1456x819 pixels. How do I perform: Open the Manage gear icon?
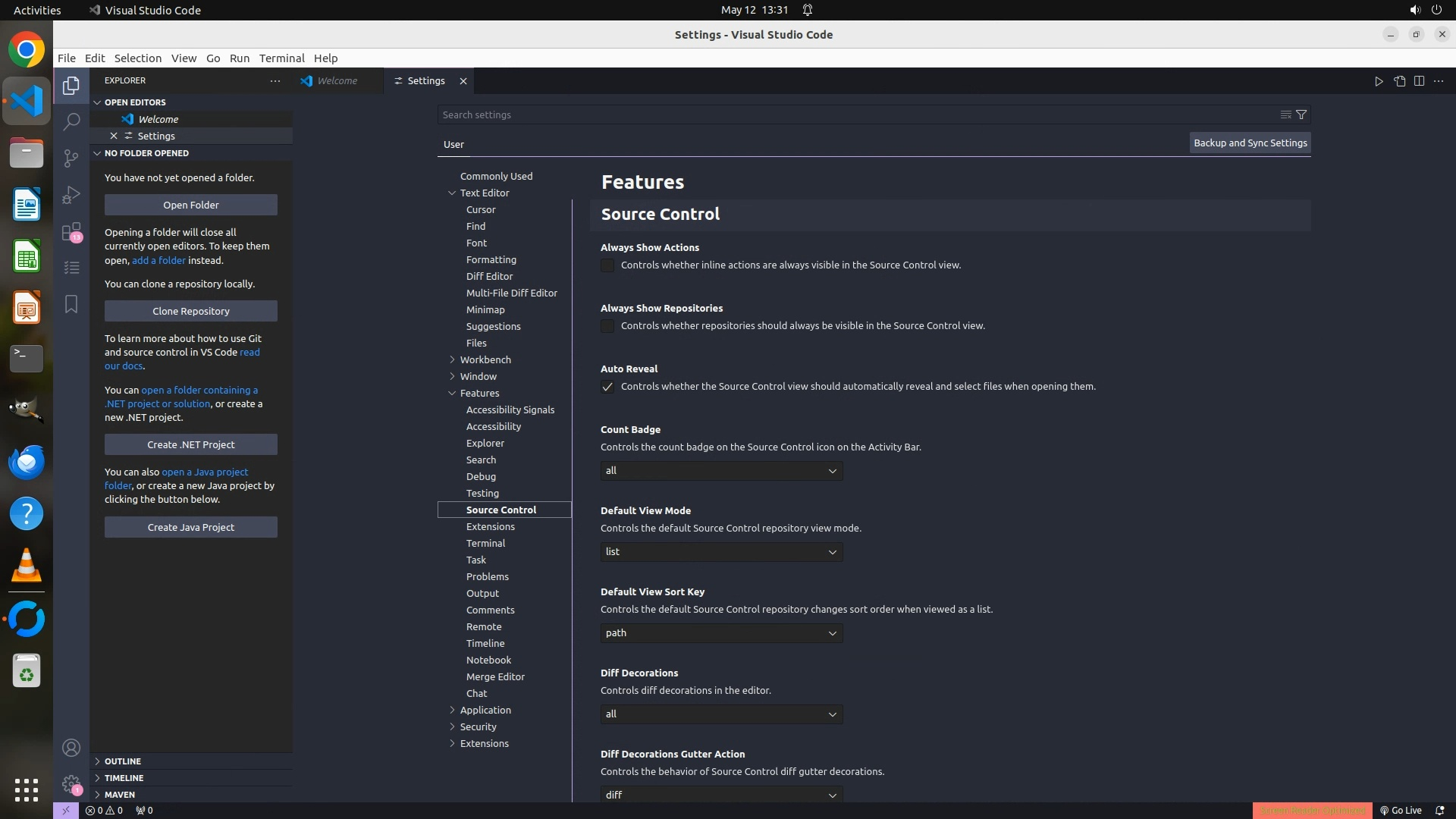[x=71, y=784]
